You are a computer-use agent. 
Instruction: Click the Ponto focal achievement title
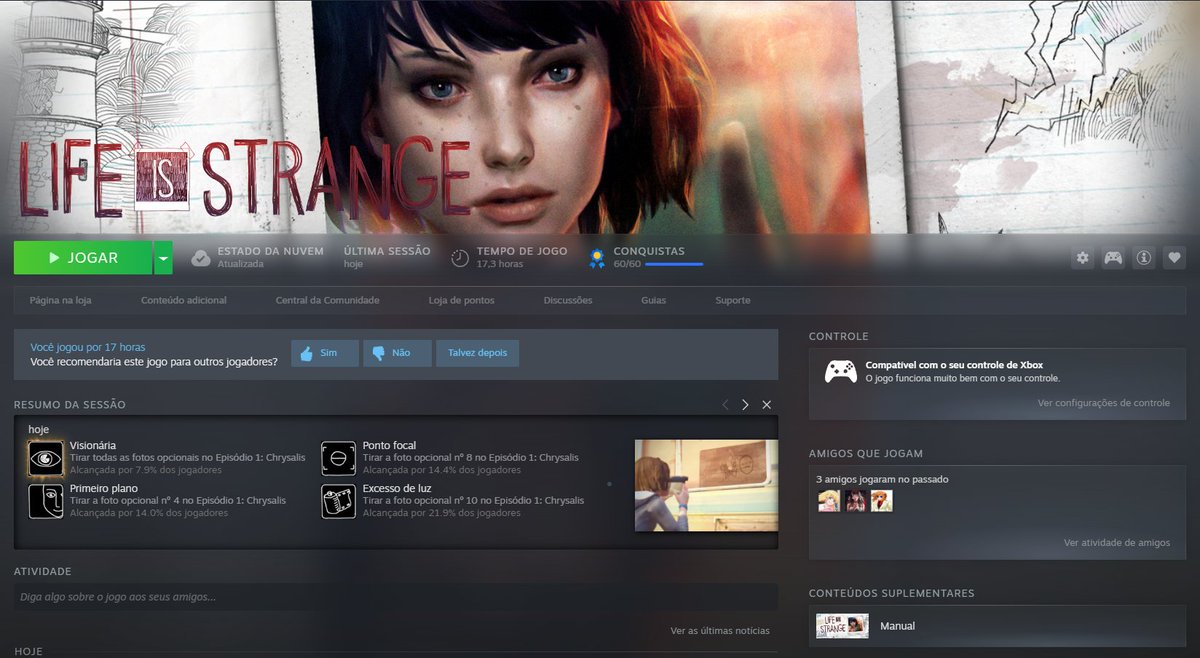(389, 445)
